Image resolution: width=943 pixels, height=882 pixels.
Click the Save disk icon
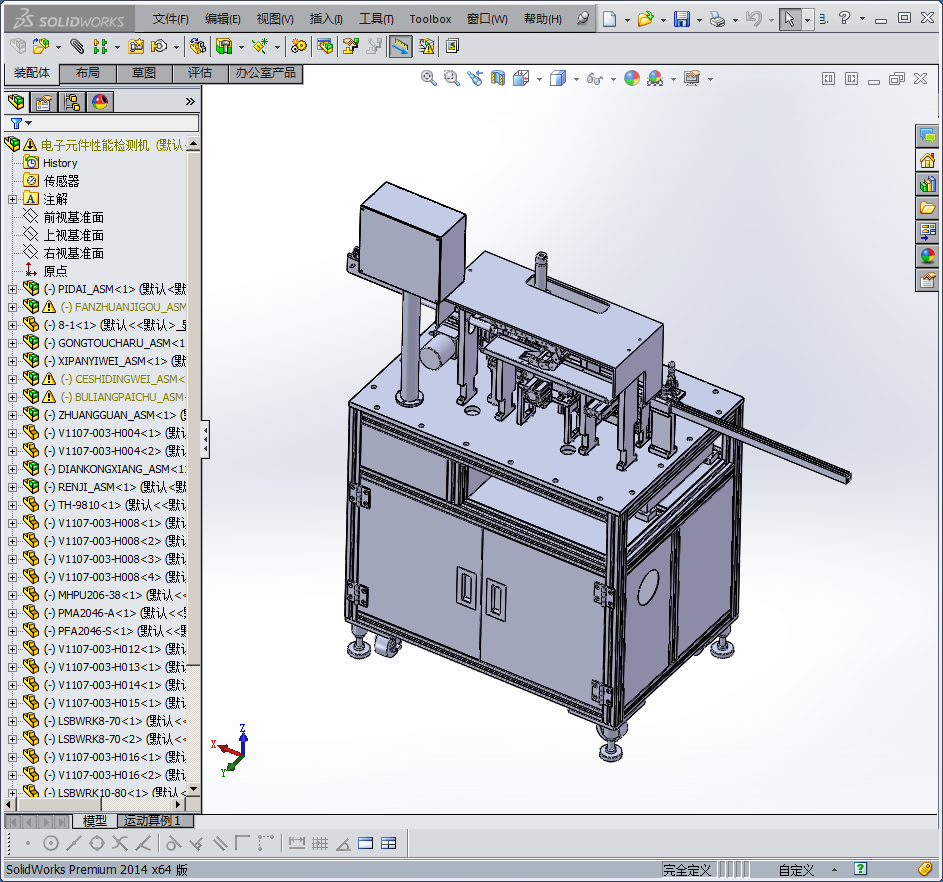pyautogui.click(x=681, y=19)
